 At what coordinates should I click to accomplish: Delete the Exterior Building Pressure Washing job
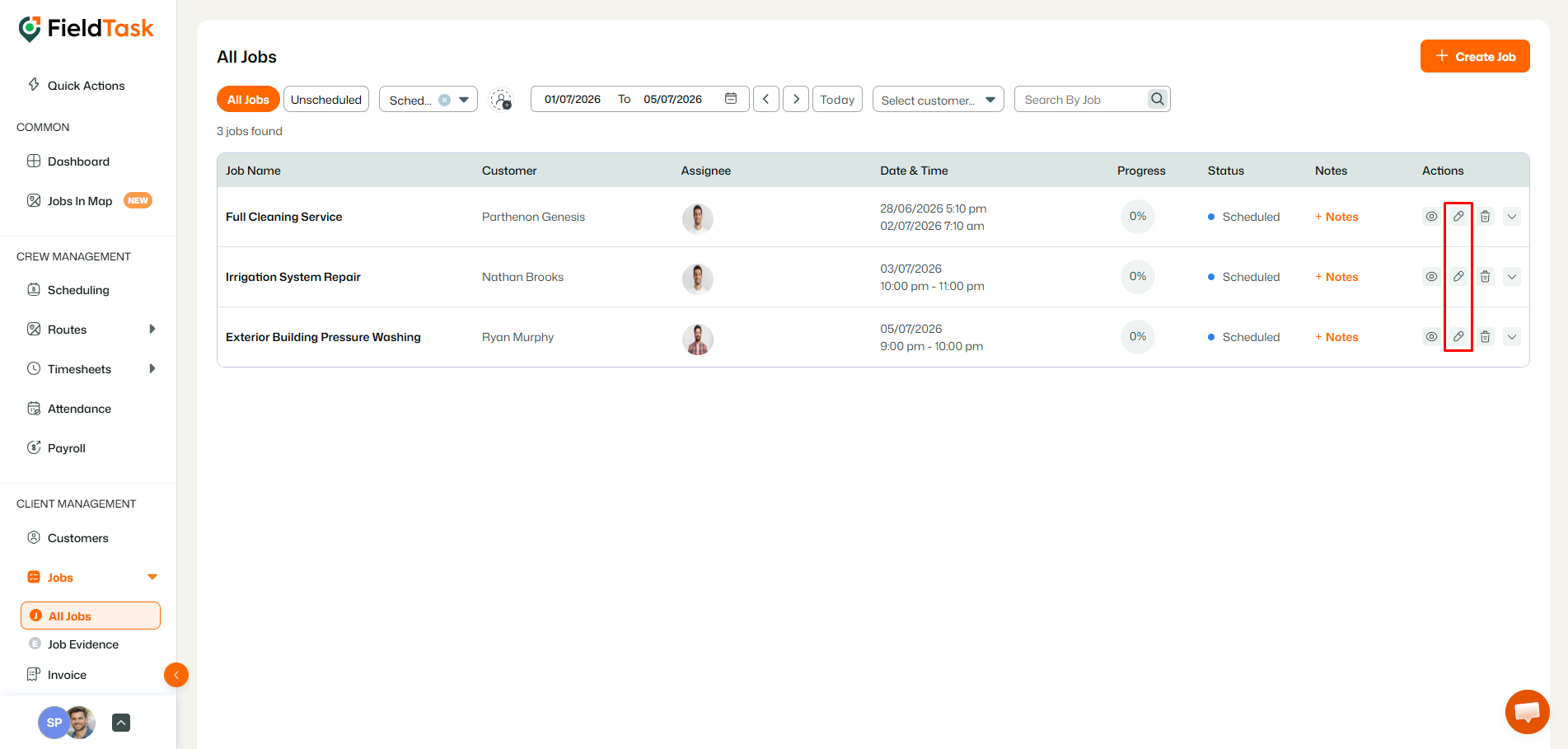click(x=1485, y=337)
